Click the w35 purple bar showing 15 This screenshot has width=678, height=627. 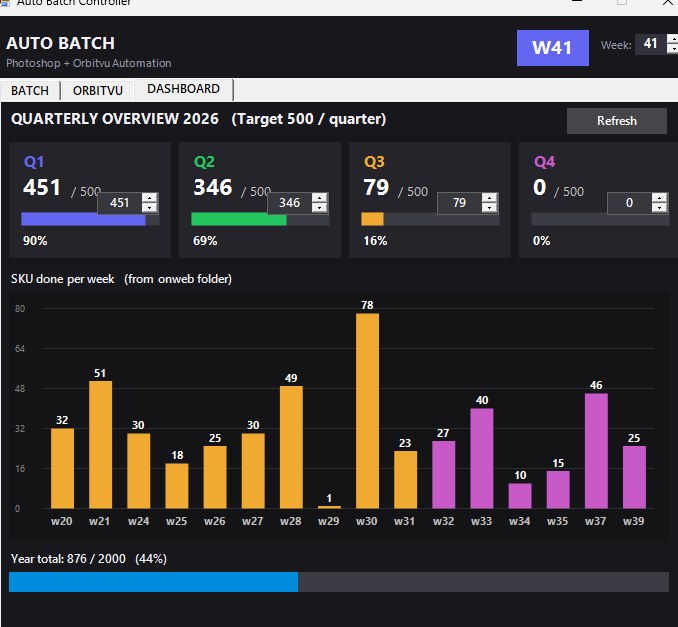tap(558, 489)
